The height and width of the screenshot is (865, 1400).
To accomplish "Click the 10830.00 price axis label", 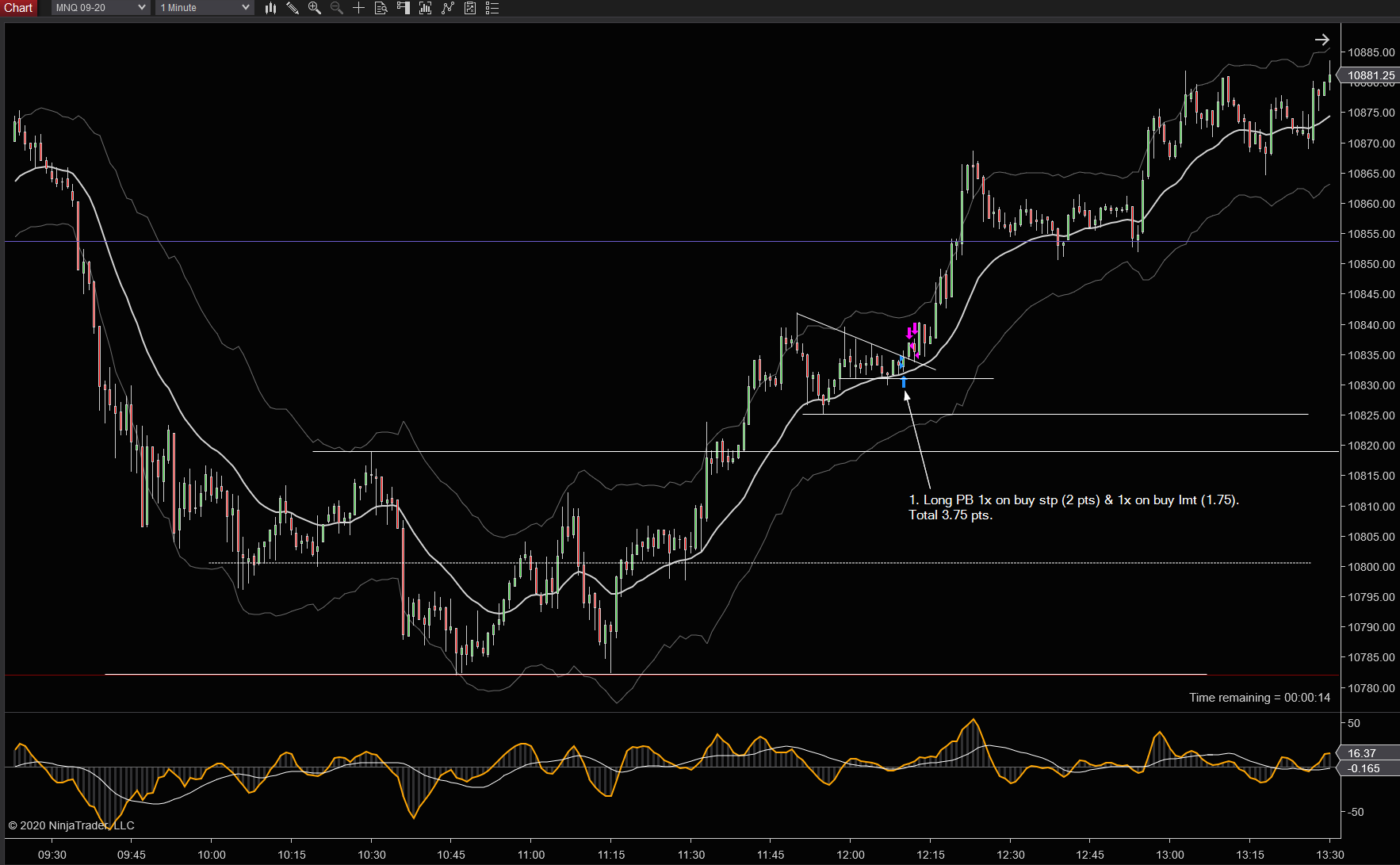I will (x=1371, y=385).
